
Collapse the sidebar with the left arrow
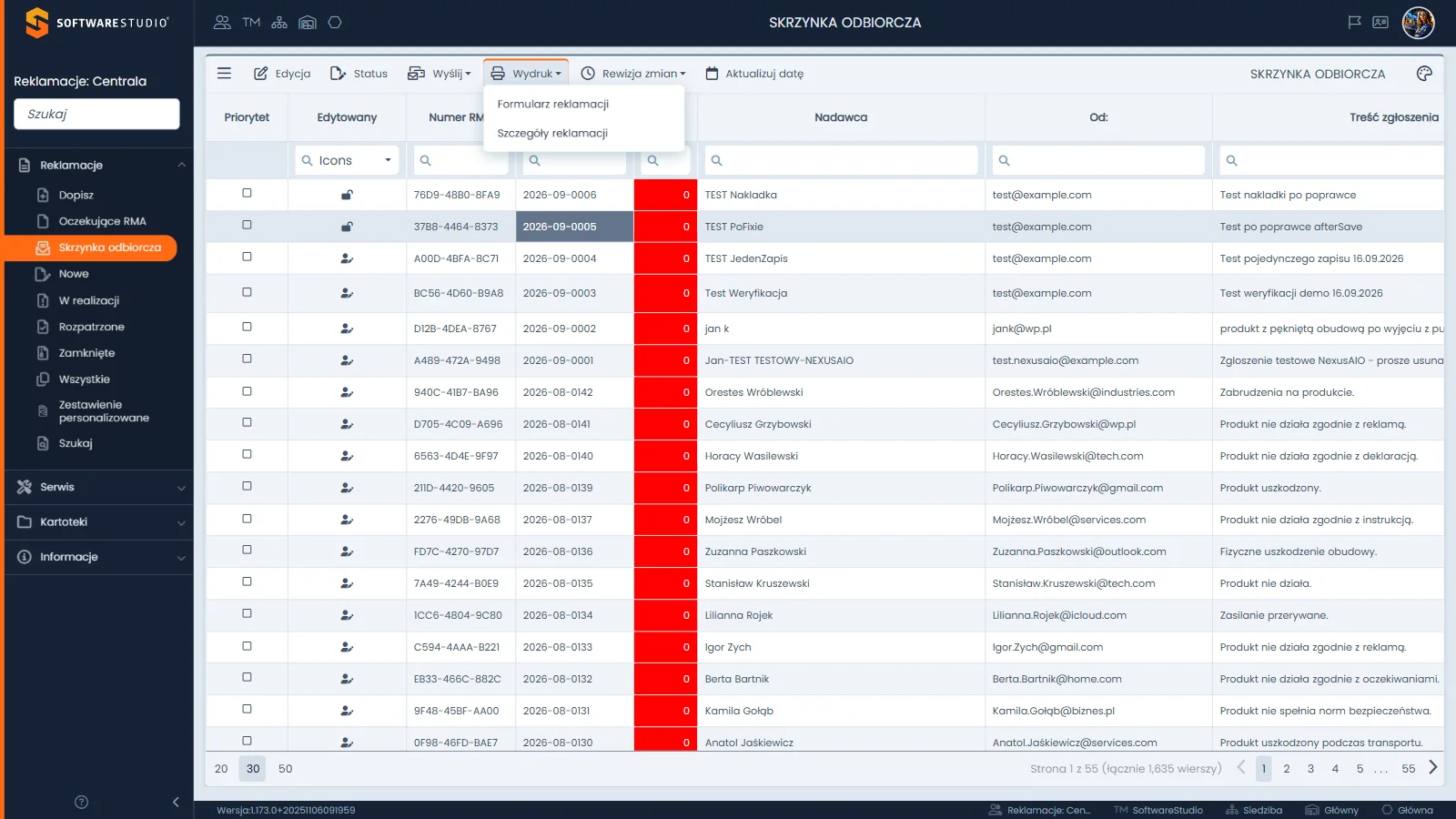[x=176, y=802]
